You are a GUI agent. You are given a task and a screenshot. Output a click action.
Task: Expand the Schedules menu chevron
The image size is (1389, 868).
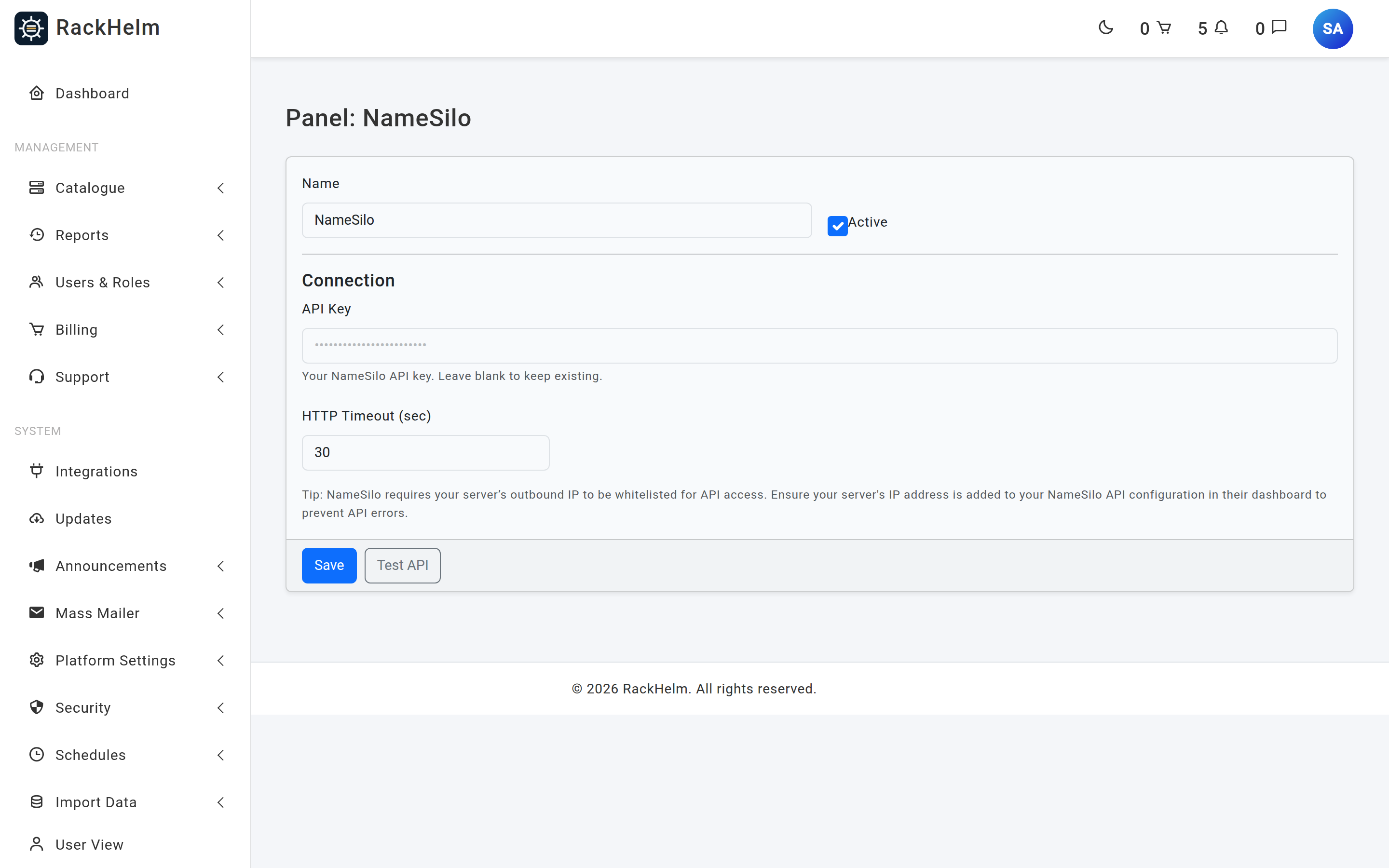[x=221, y=755]
